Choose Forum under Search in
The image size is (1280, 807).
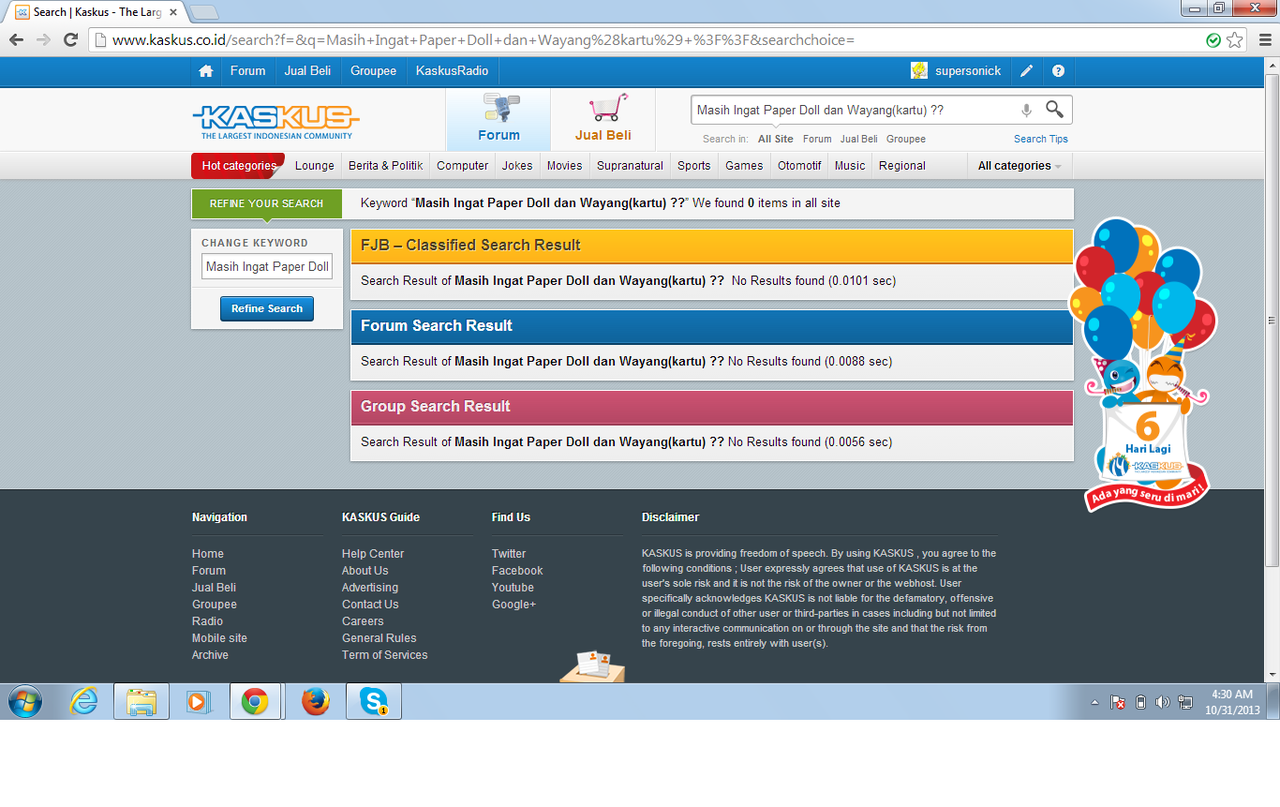[x=817, y=139]
